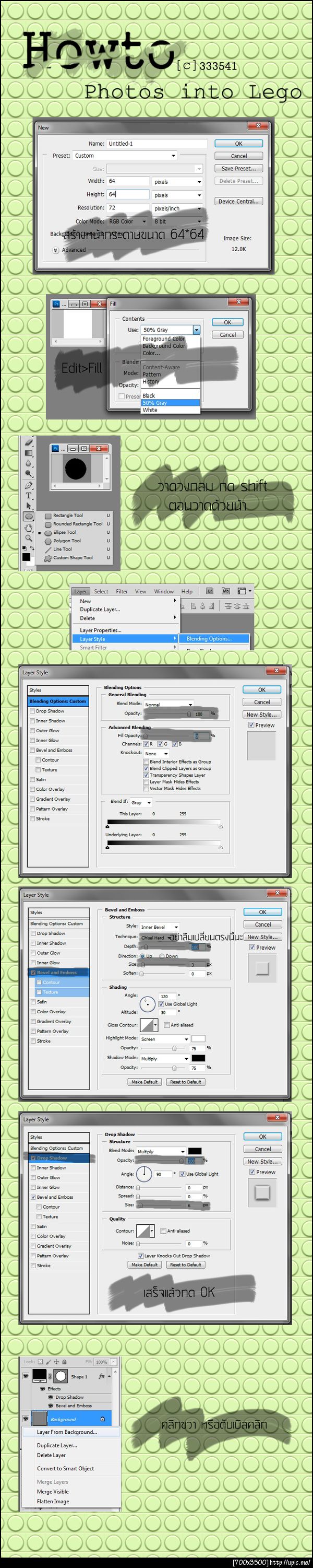Open Width units pixels dropdown
The image size is (313, 1568).
[177, 181]
